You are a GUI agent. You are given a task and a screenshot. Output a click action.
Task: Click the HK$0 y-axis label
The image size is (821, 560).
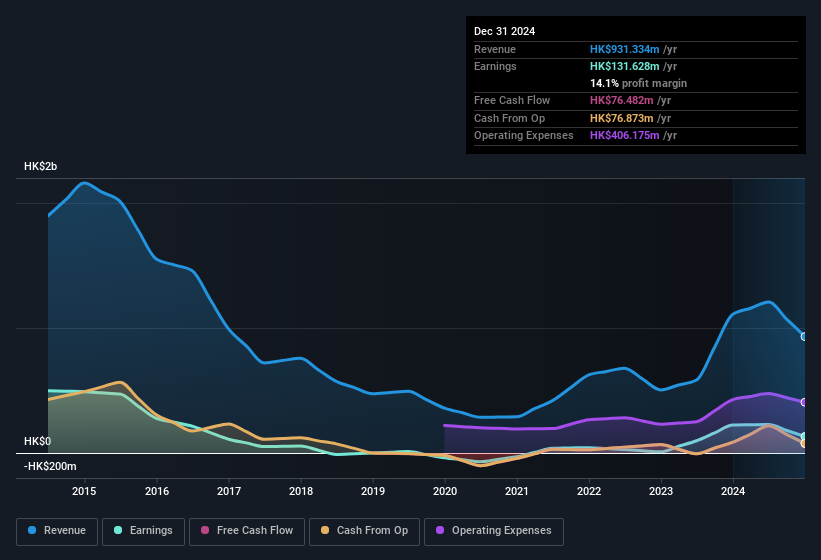(x=38, y=441)
